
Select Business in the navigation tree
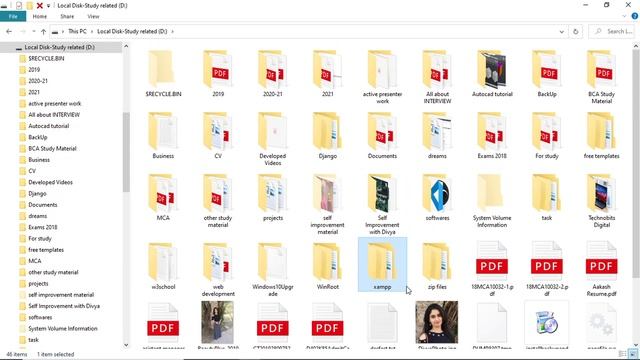point(39,160)
